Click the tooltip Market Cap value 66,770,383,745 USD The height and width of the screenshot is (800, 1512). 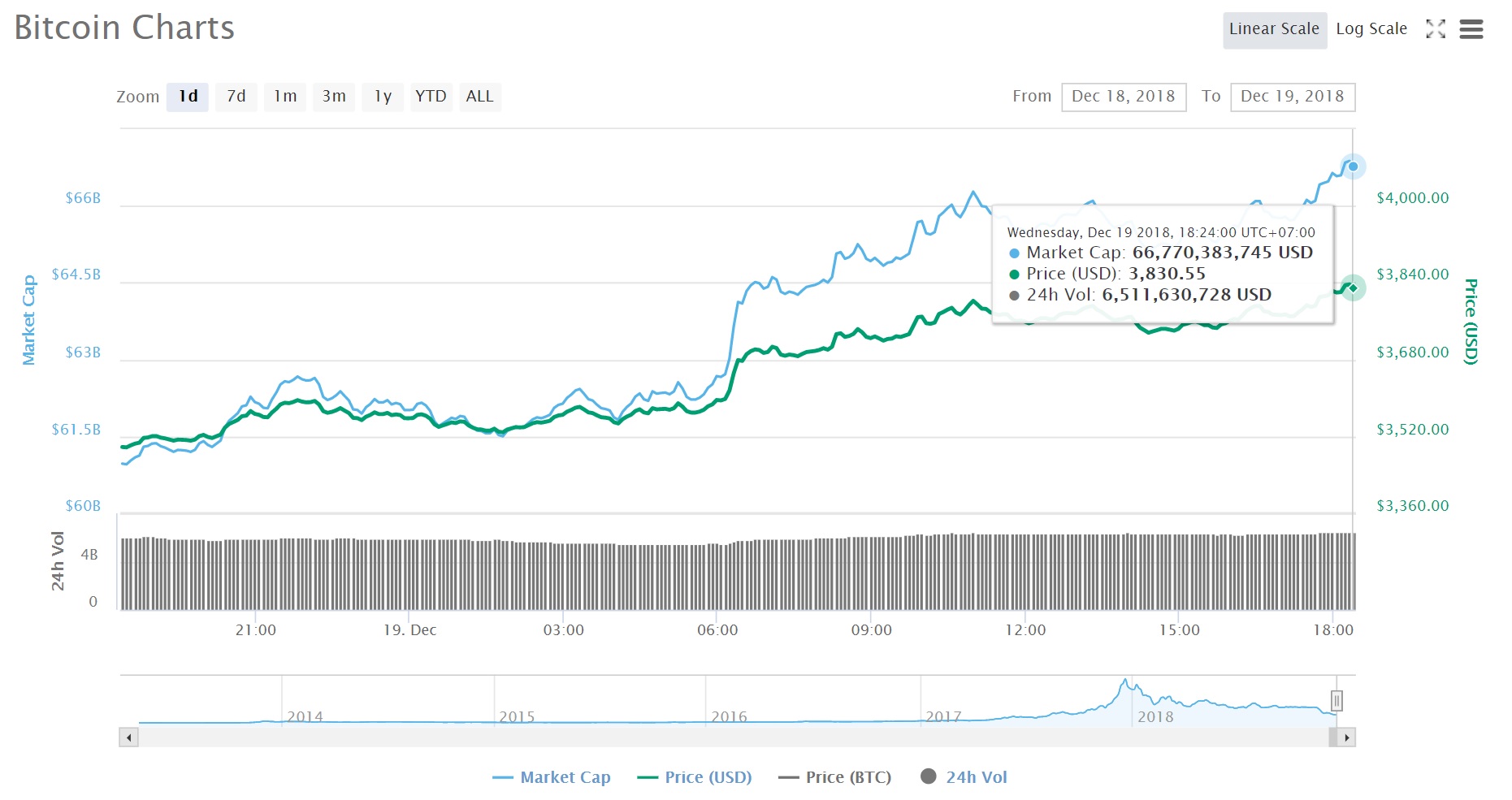click(1223, 253)
